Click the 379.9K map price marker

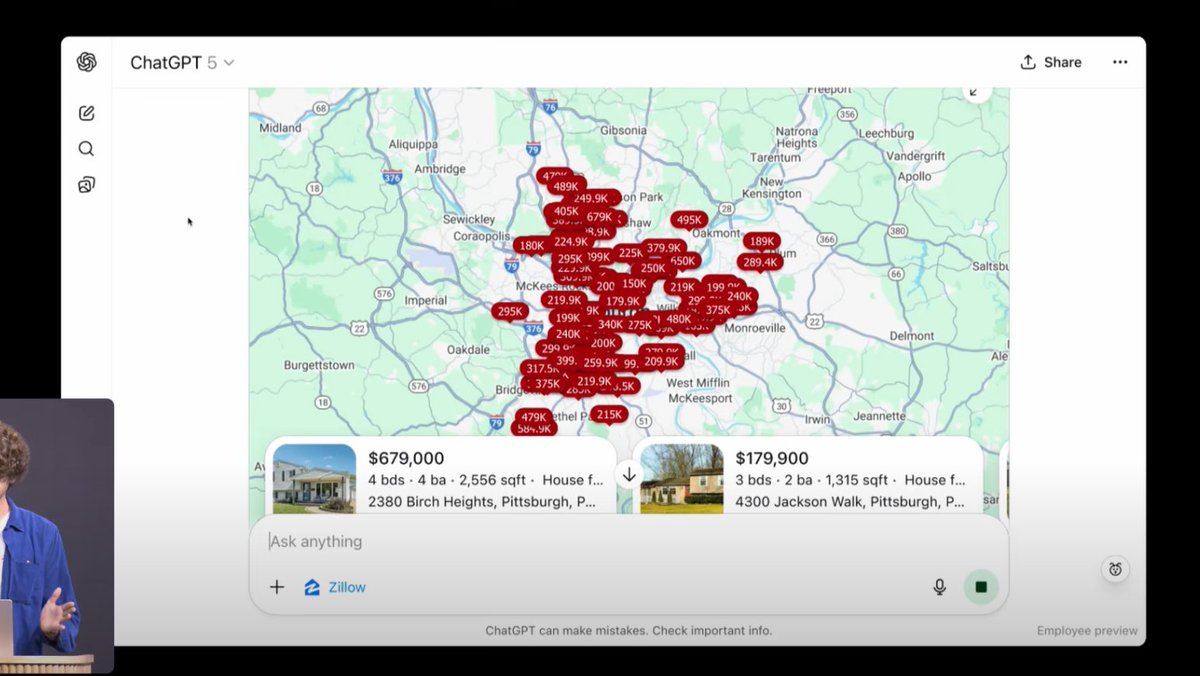click(x=663, y=248)
